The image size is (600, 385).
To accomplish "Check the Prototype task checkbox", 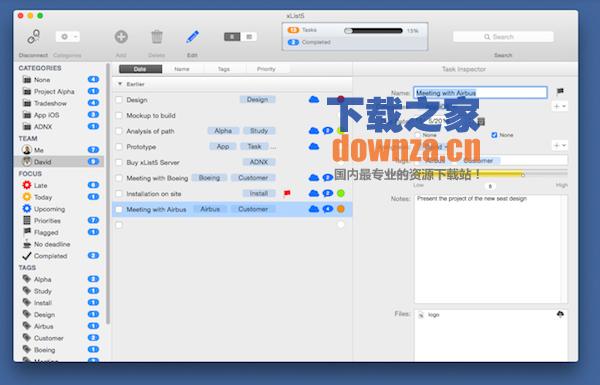I will click(119, 147).
